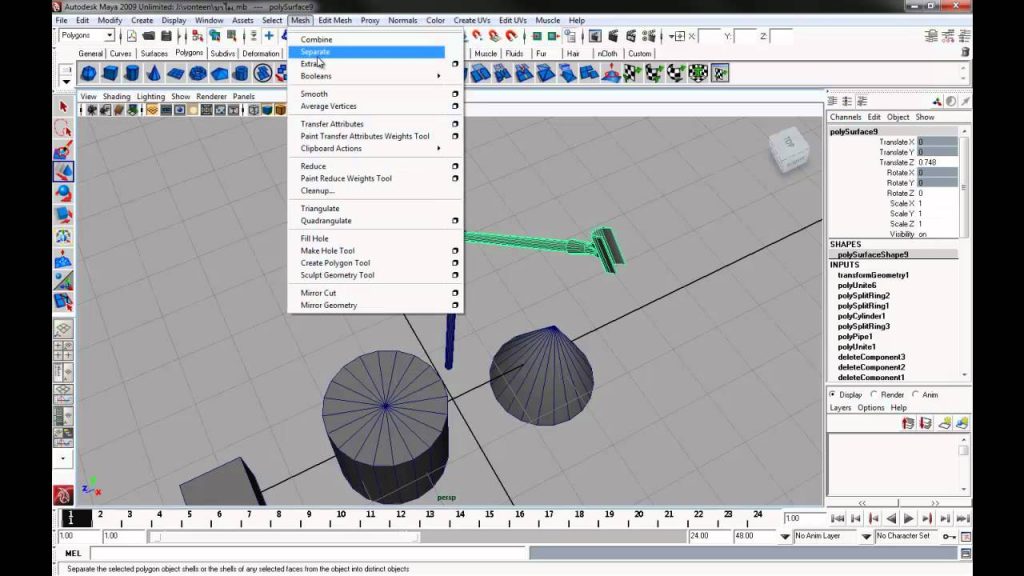
Task: Toggle select by object type mode
Action: [214, 36]
